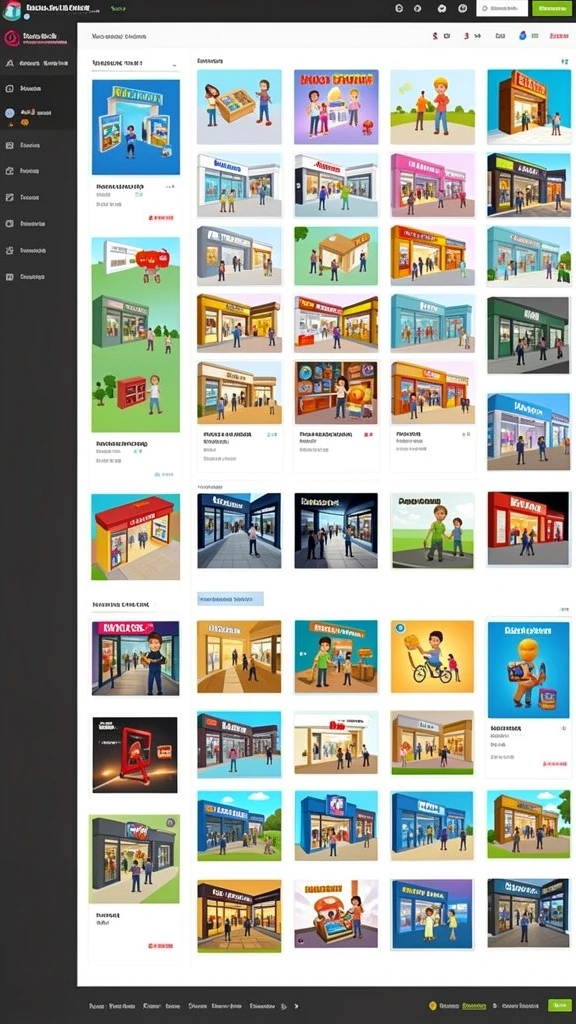Viewport: 576px width, 1024px height.
Task: Click the green button in the top bar
Action: click(x=551, y=8)
